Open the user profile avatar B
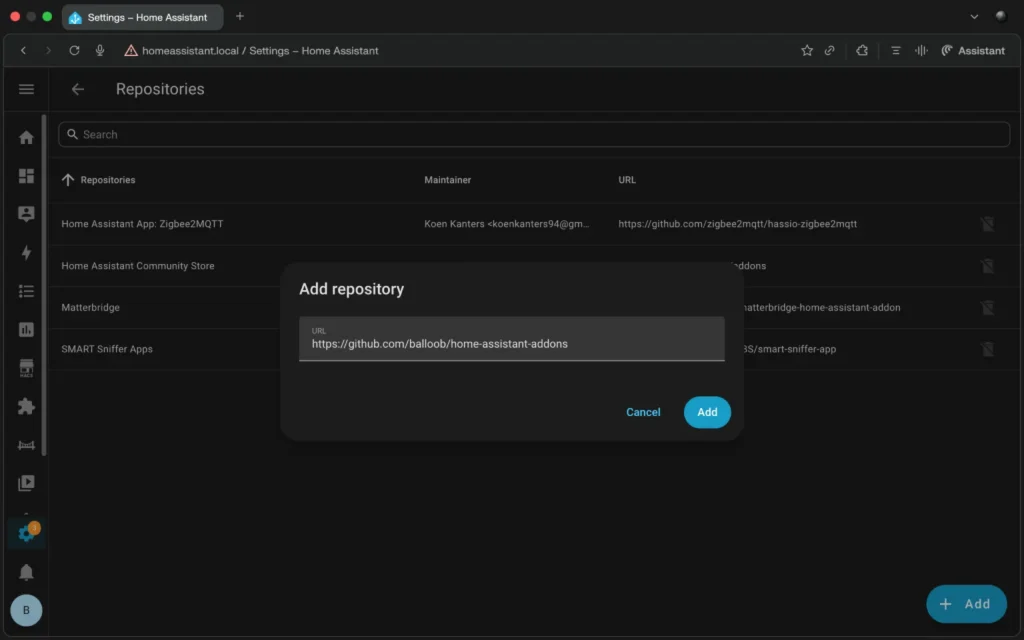Screen dimensions: 1024x640 26,610
